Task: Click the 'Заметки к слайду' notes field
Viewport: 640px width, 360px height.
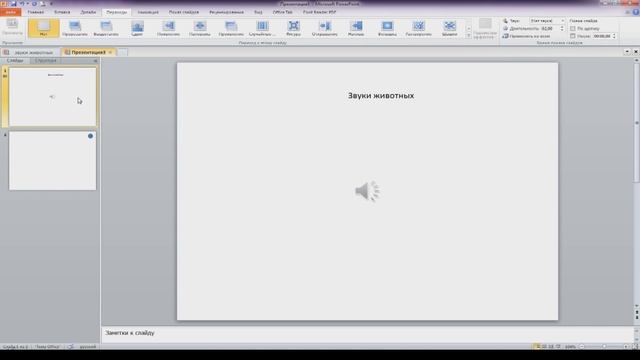Action: [x=367, y=333]
